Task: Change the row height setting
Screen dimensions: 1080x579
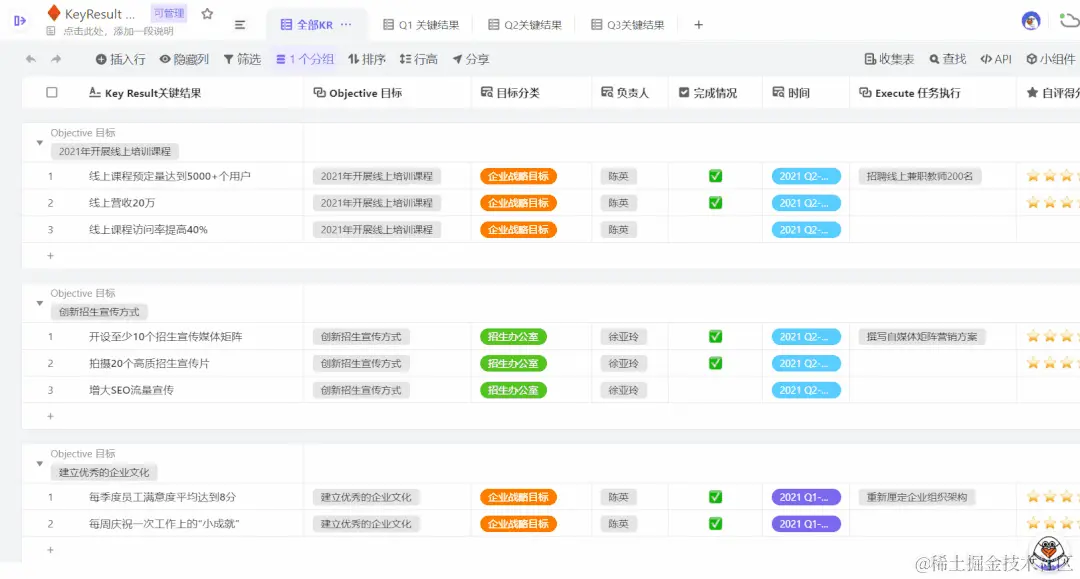Action: (x=418, y=59)
